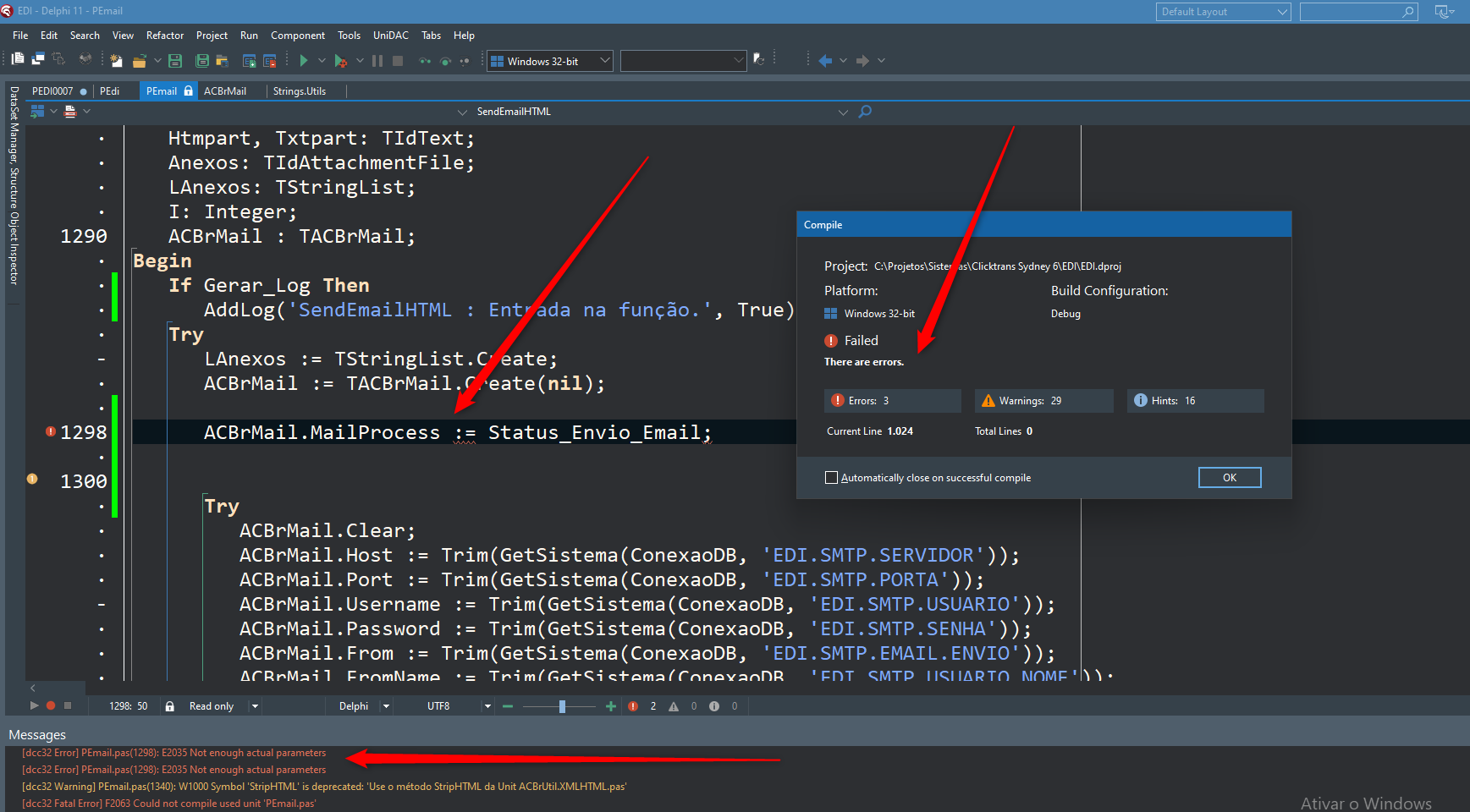This screenshot has height=812, width=1470.
Task: Click the New Items toolbar icon
Action: click(116, 60)
